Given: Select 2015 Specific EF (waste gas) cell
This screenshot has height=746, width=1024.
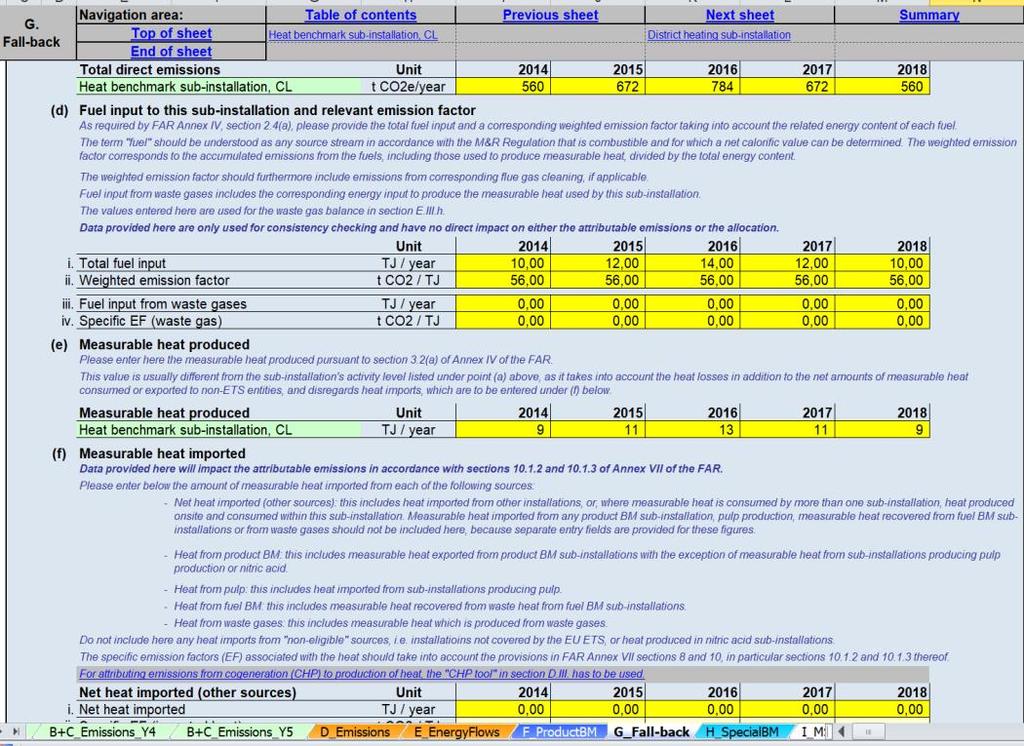Looking at the screenshot, I should click(x=598, y=321).
